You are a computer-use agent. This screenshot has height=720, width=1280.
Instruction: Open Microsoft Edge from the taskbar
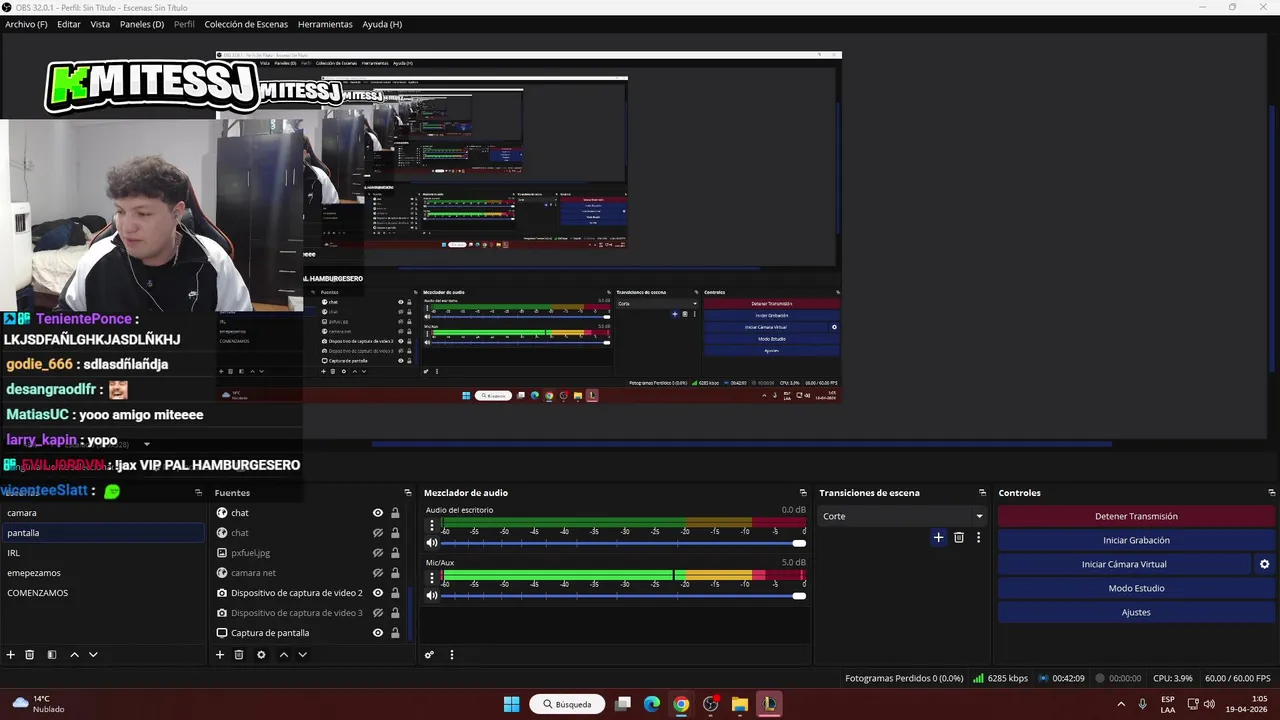pos(652,704)
